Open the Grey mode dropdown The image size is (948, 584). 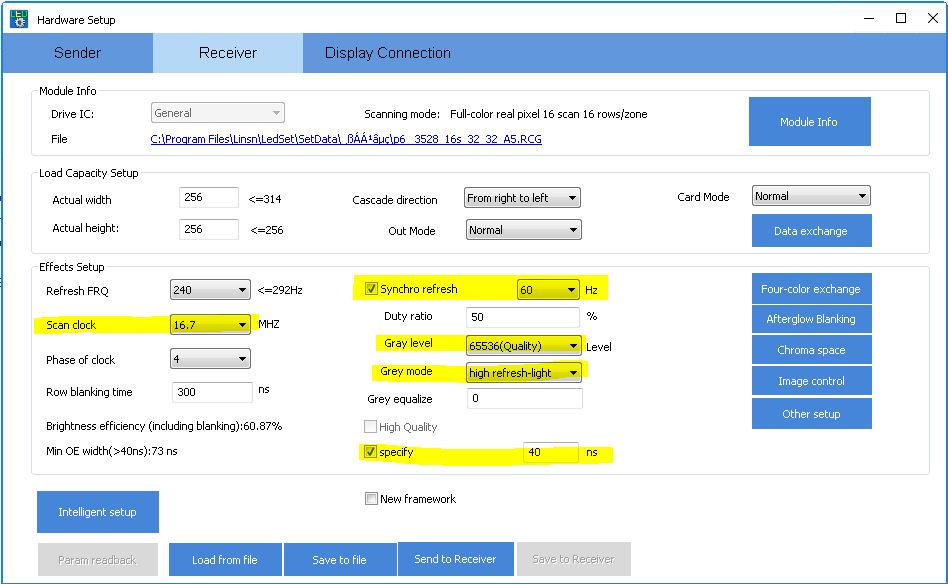click(523, 373)
